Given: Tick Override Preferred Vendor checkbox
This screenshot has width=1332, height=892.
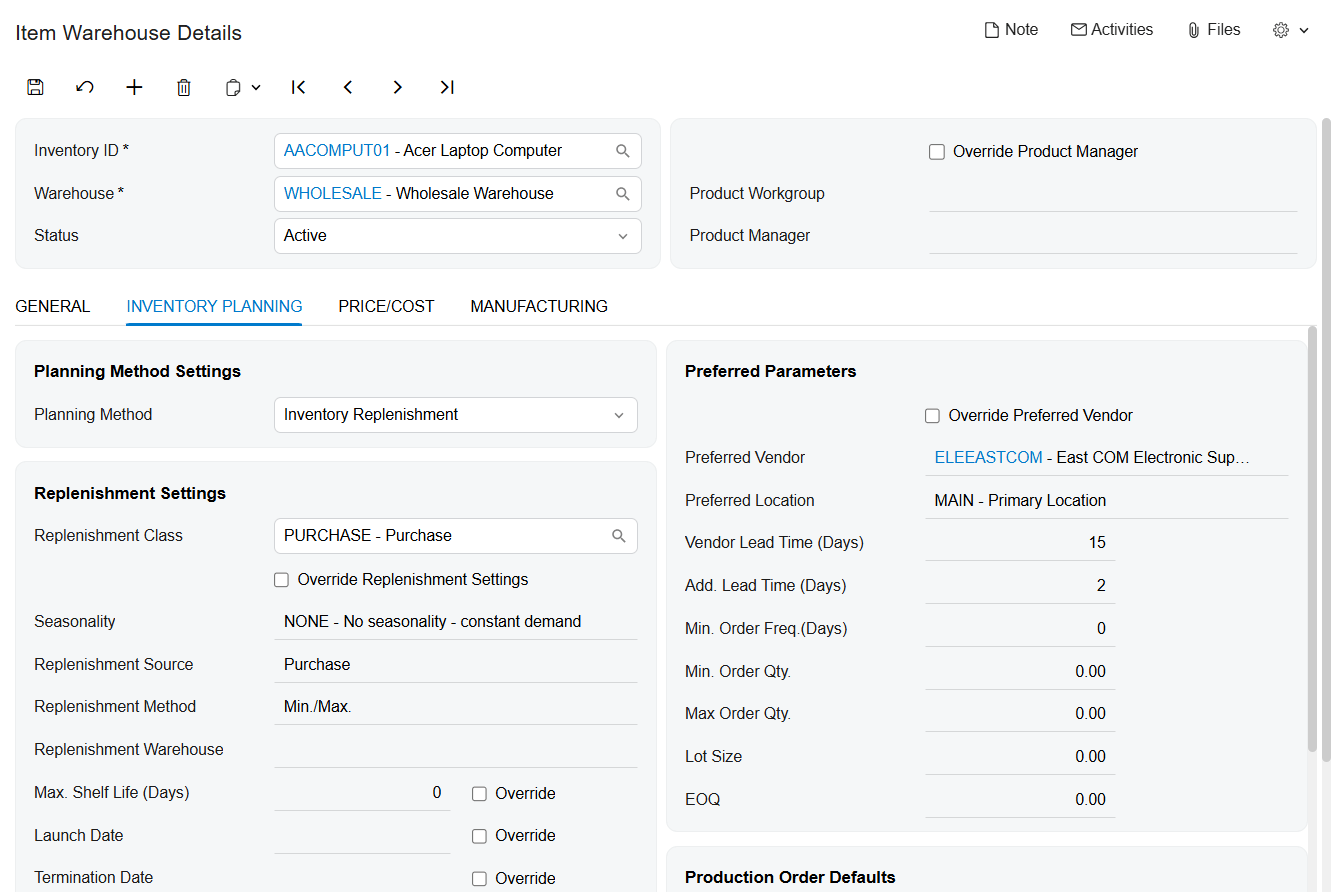Looking at the screenshot, I should [933, 416].
